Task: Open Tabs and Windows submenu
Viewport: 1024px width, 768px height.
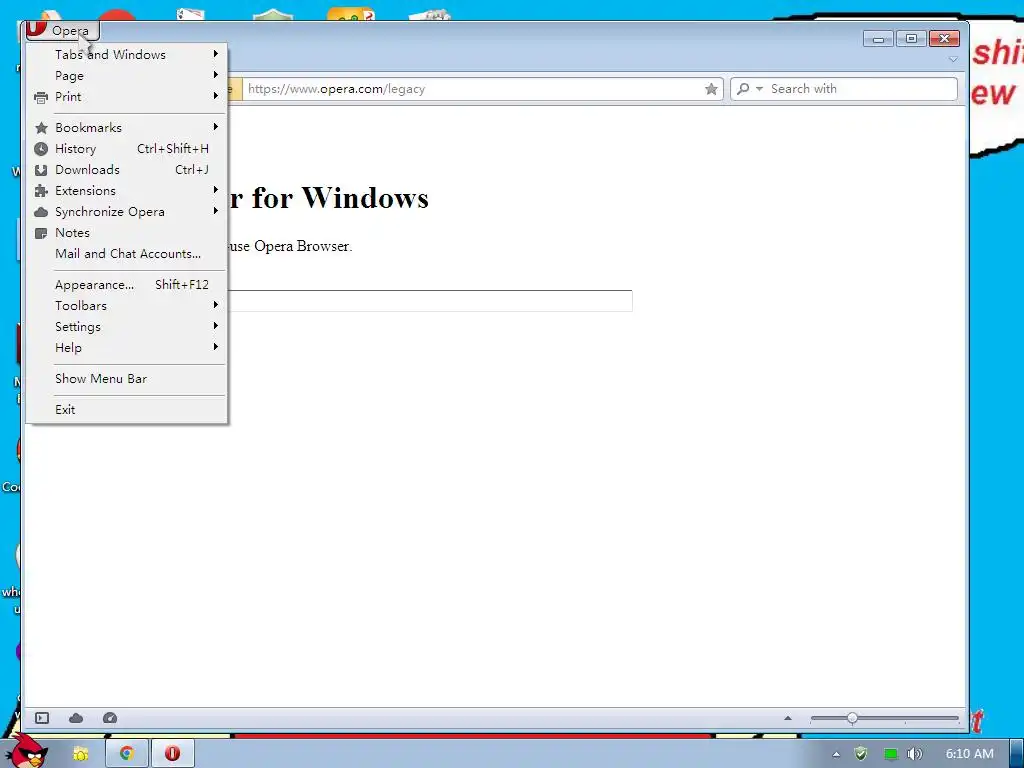Action: (127, 54)
